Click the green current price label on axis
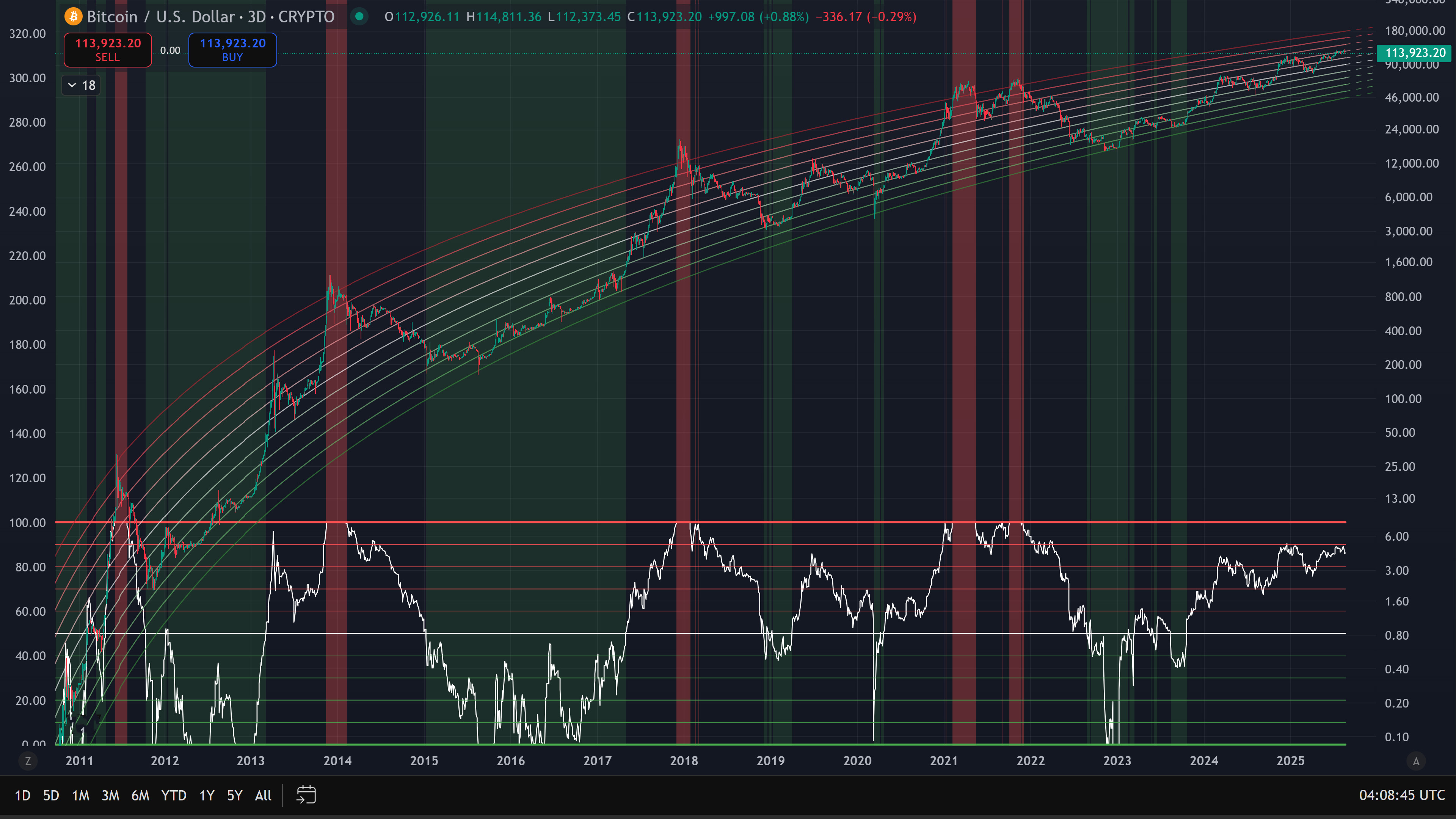Screen dimensions: 1456x819 [1415, 53]
